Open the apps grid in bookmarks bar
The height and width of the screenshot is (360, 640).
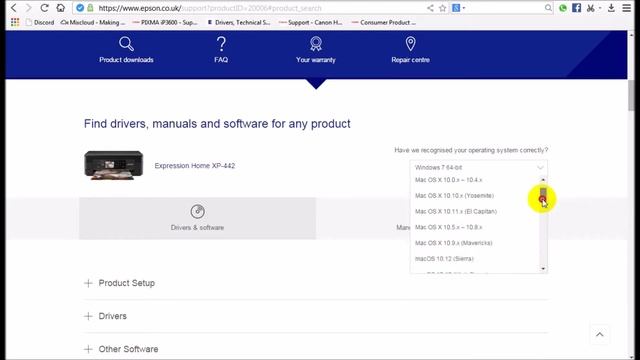(x=15, y=22)
